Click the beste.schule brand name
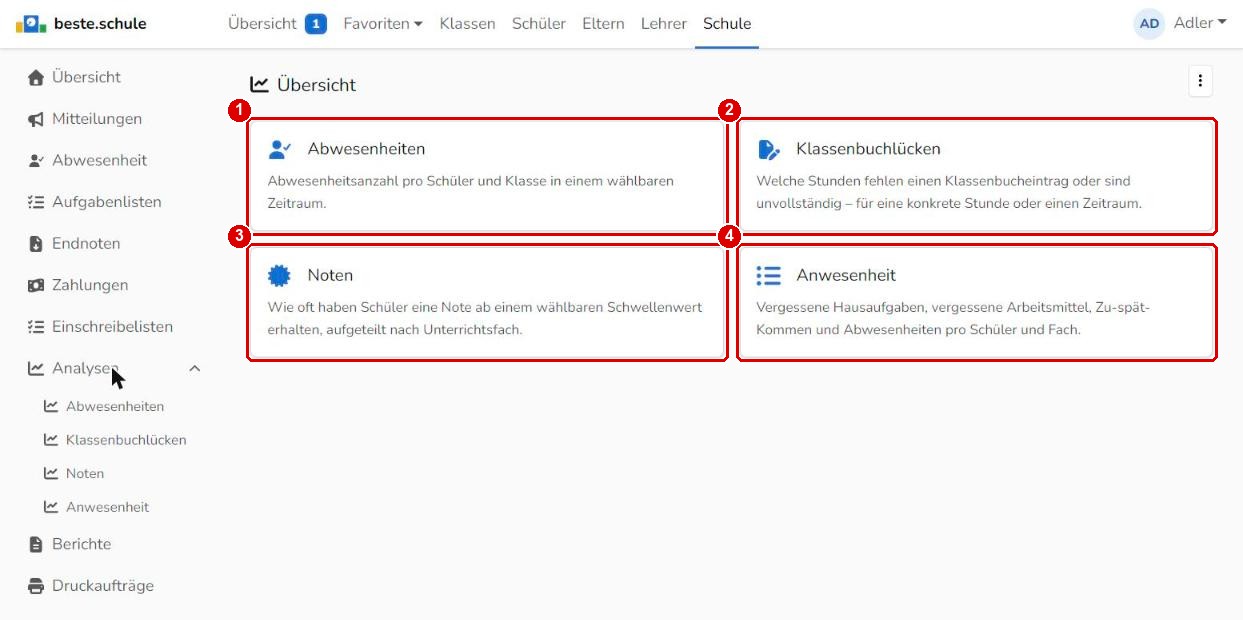Viewport: 1243px width, 620px height. point(100,23)
